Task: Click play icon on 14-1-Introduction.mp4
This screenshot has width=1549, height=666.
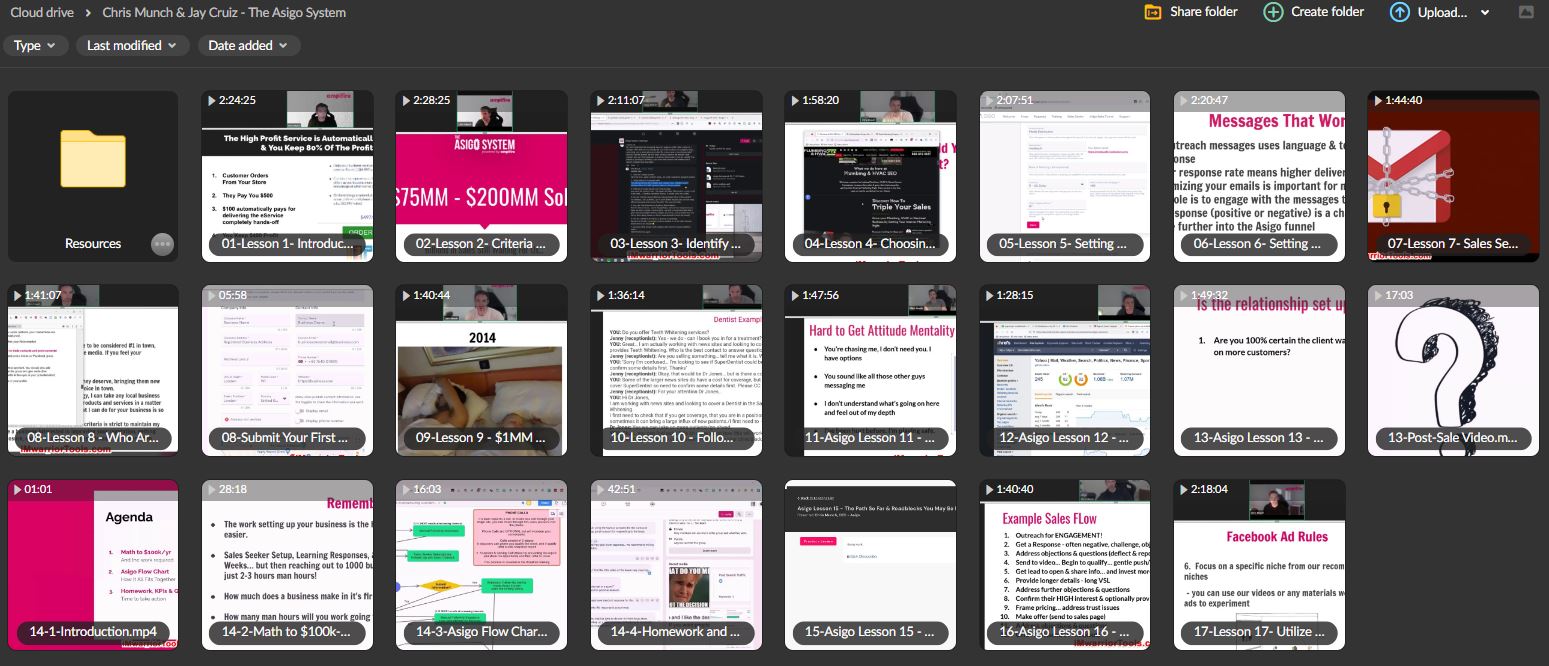Action: 17,490
